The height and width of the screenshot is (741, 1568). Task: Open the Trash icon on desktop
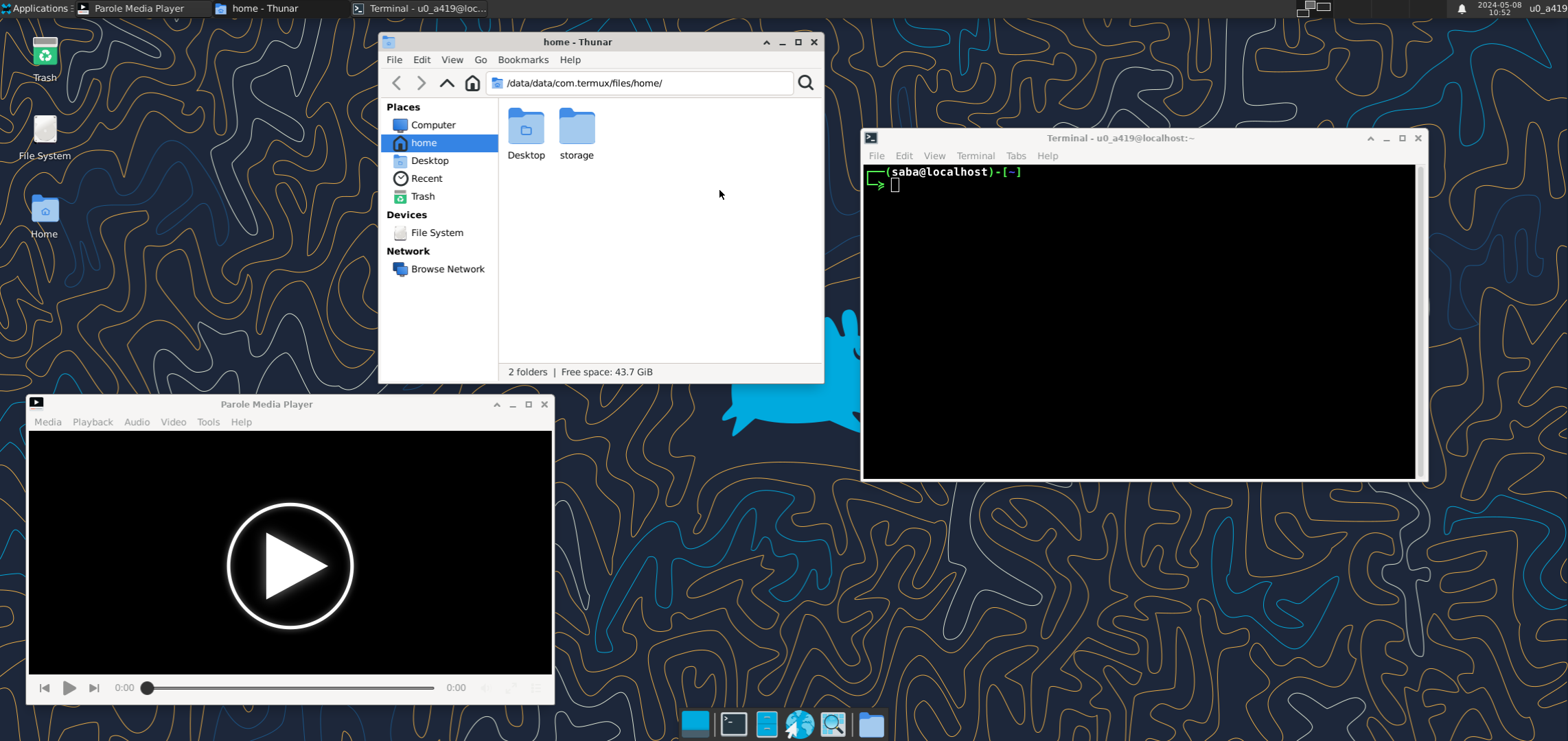45,54
